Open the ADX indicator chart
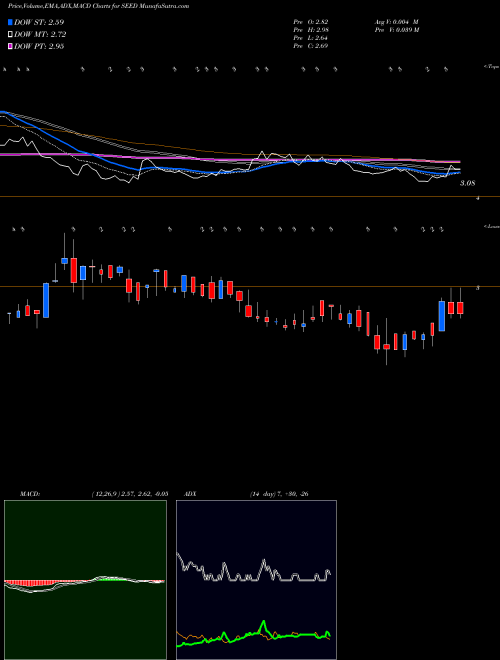Screen dimensions: 500x660 [256, 580]
